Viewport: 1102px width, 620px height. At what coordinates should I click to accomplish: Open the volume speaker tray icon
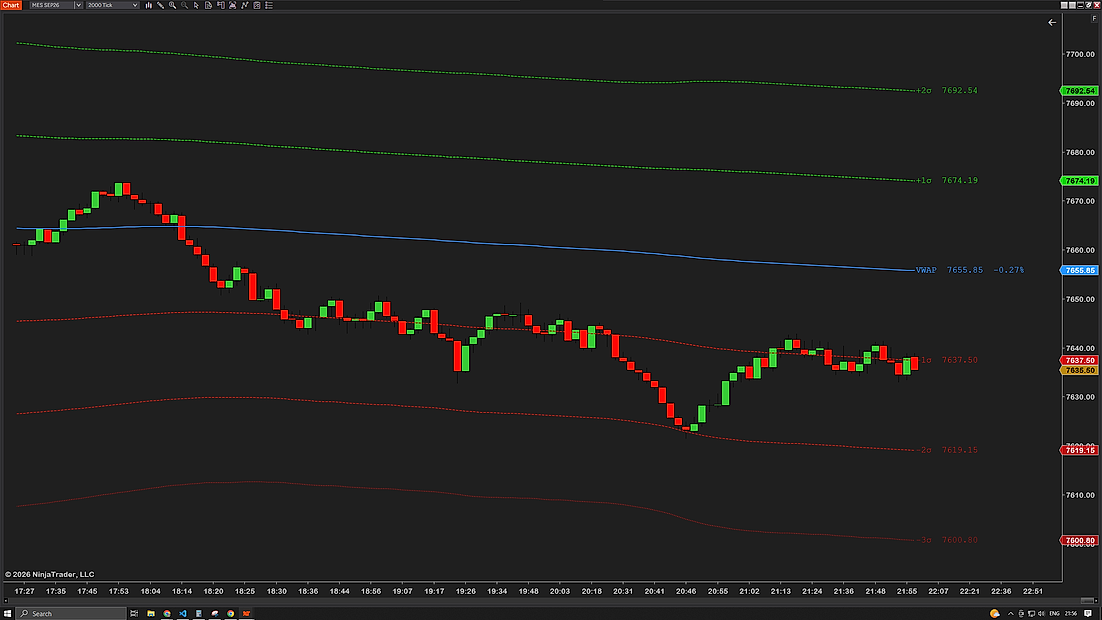pos(1042,614)
